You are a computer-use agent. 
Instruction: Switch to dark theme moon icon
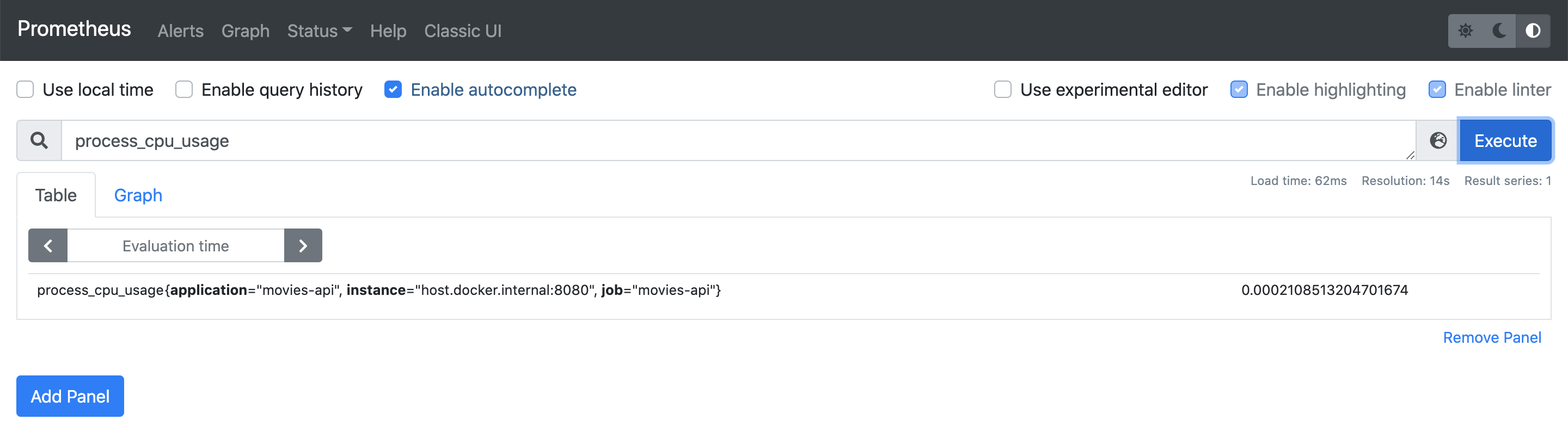(x=1499, y=30)
